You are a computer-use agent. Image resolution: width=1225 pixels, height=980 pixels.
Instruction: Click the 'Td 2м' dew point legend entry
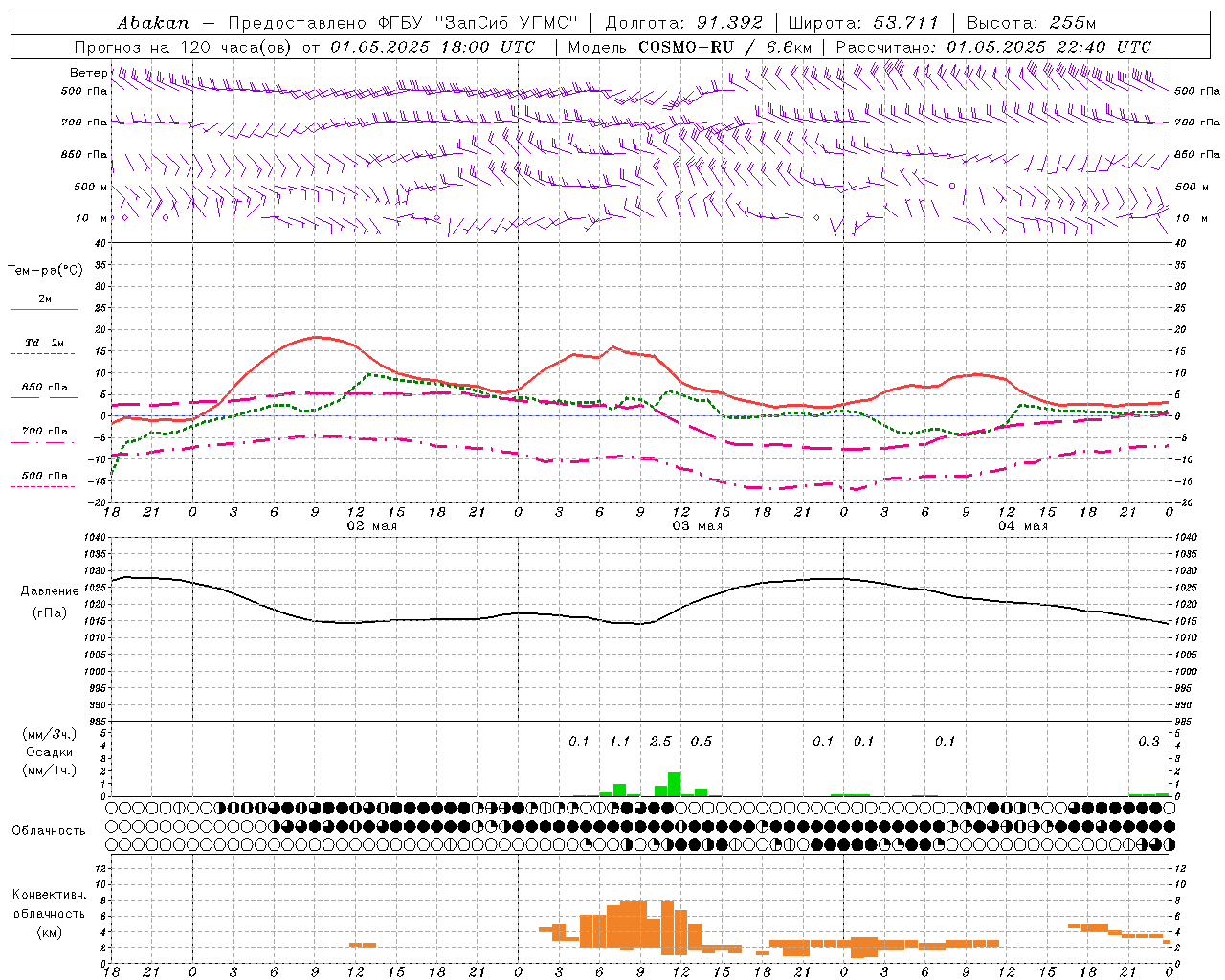click(45, 343)
